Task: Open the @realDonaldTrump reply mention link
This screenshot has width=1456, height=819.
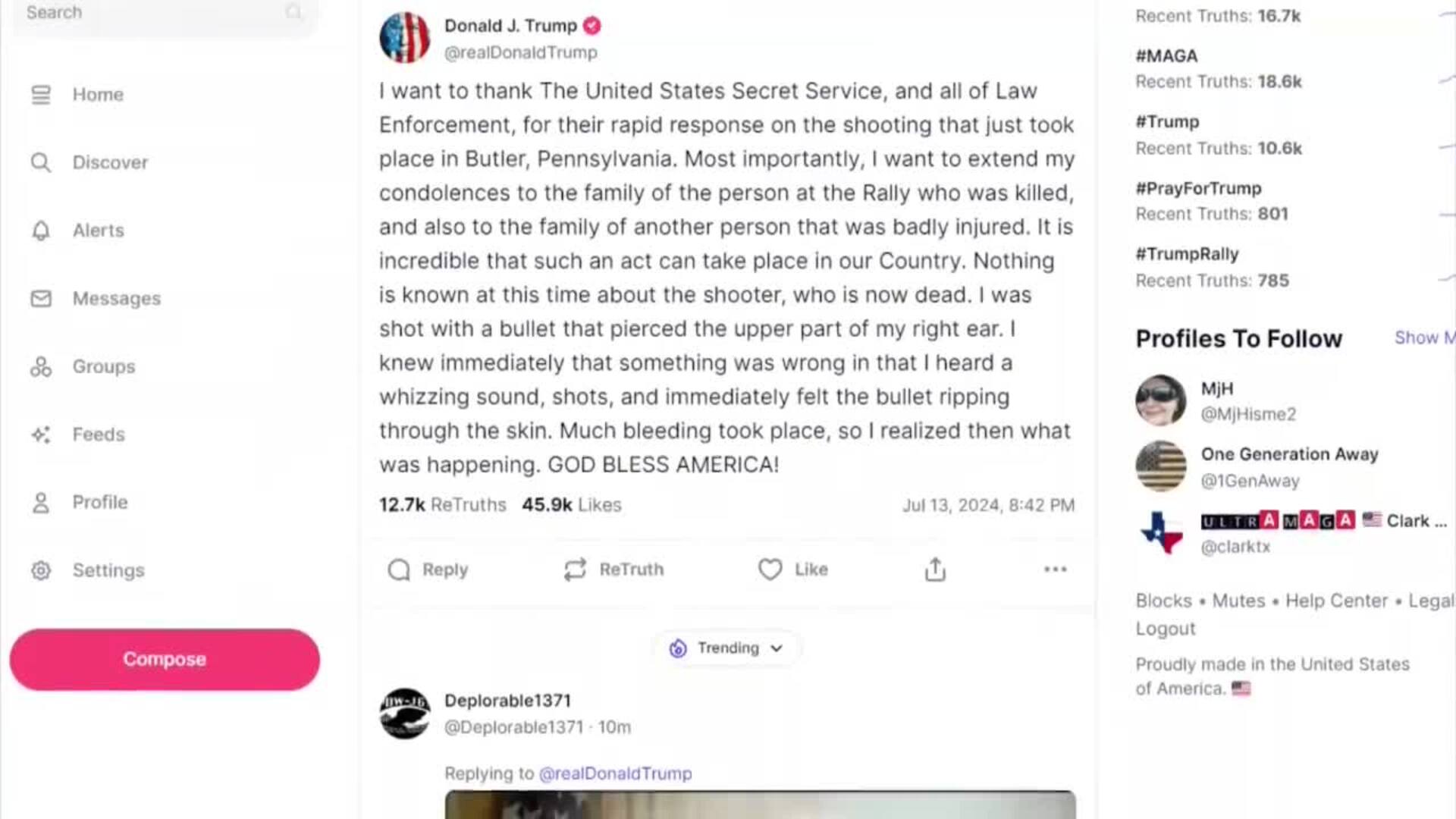Action: (615, 773)
